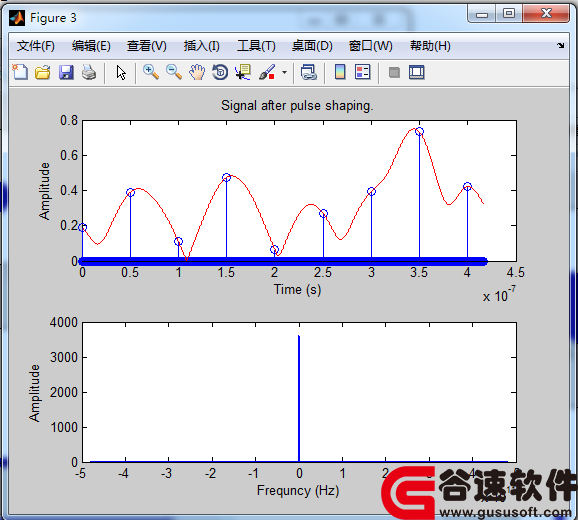Activate the Zoom Out magnifier tool
This screenshot has width=578, height=520.
pos(174,72)
